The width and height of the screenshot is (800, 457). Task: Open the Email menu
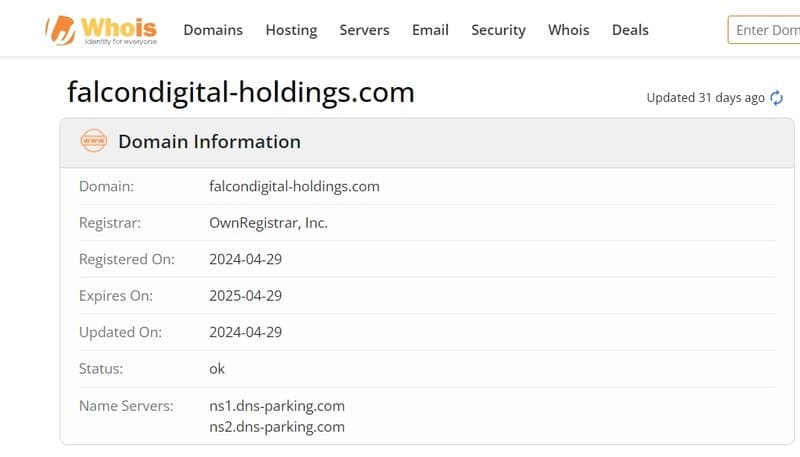430,30
